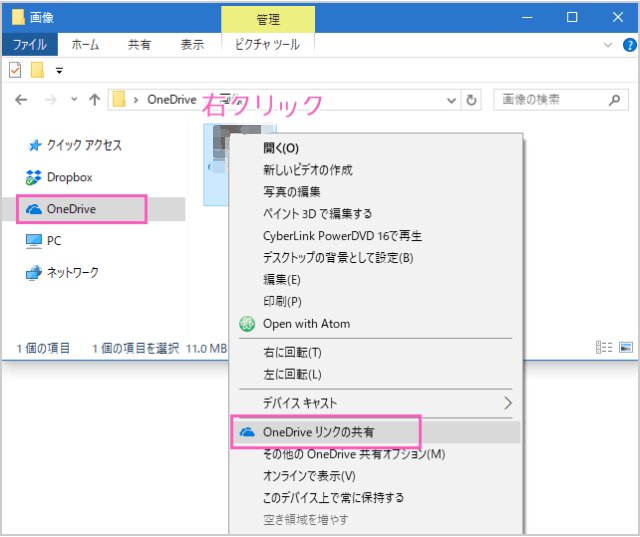Click the New folder icon in quick access toolbar

tap(37, 70)
